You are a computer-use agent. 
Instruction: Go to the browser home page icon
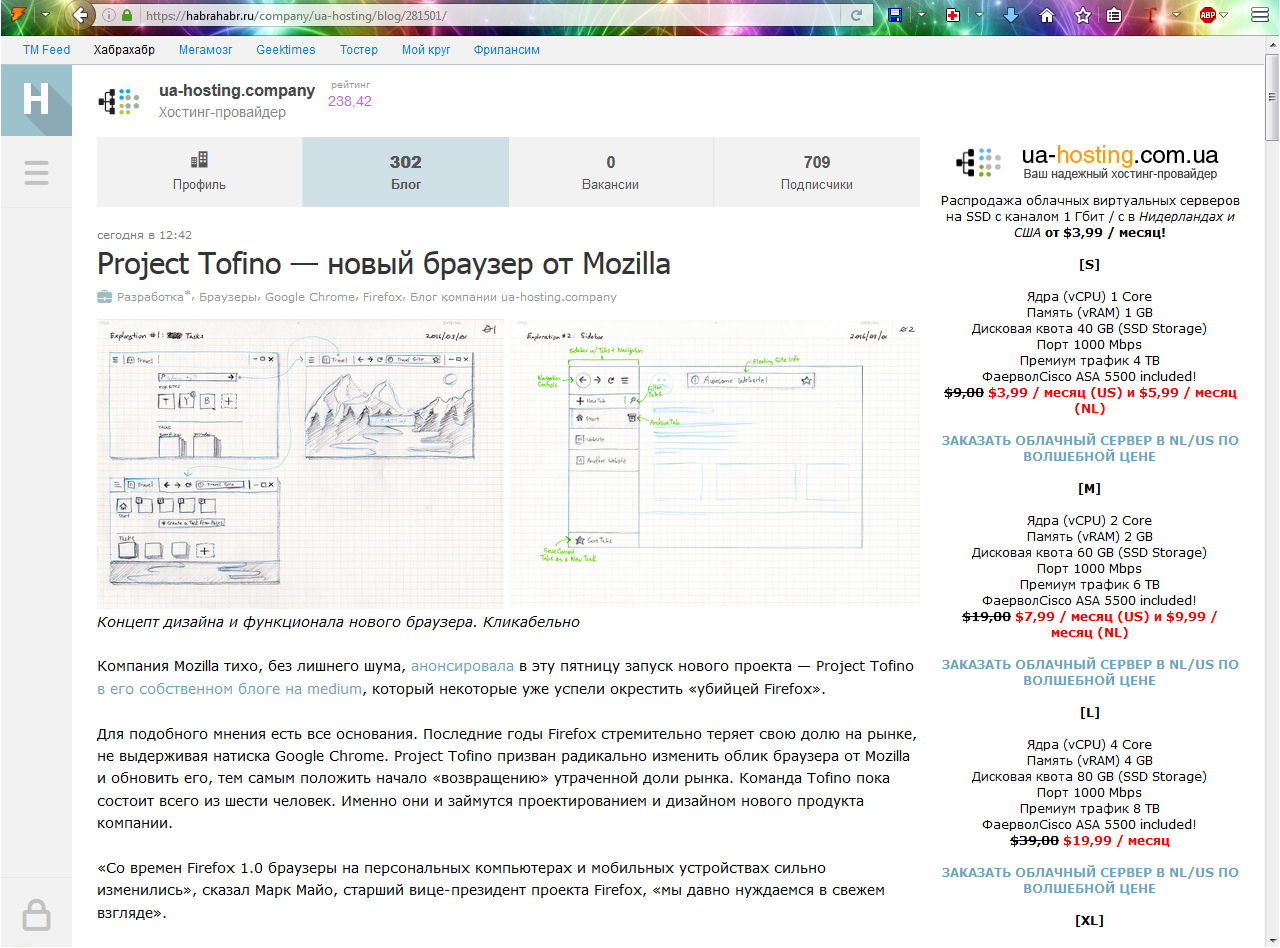click(x=1047, y=16)
